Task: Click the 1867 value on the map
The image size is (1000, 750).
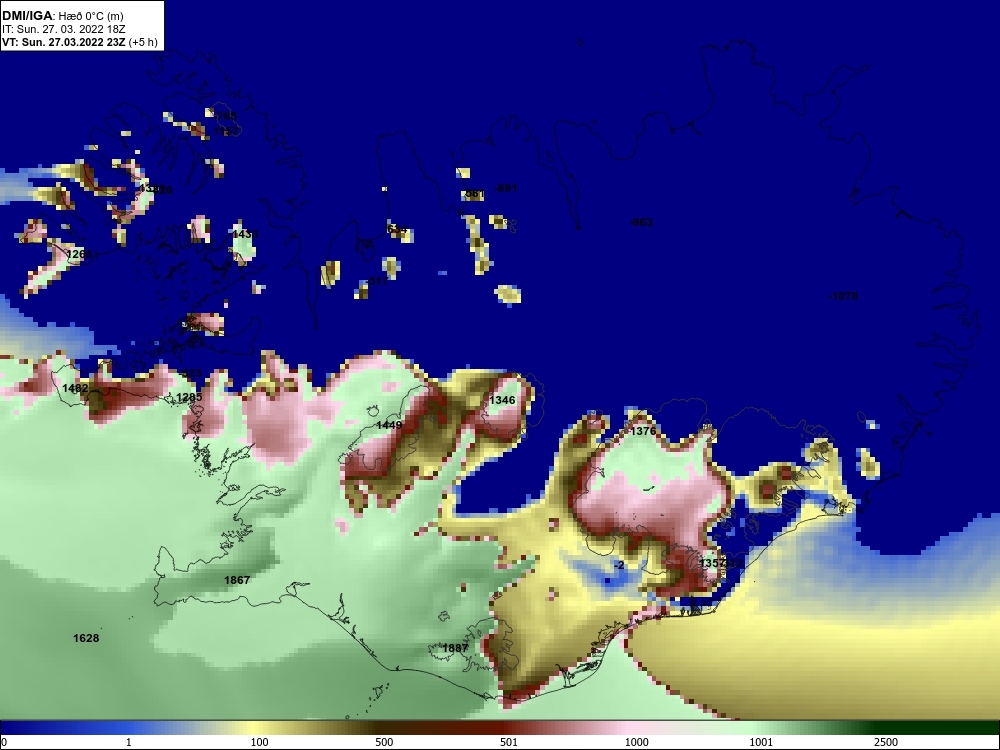Action: tap(237, 580)
